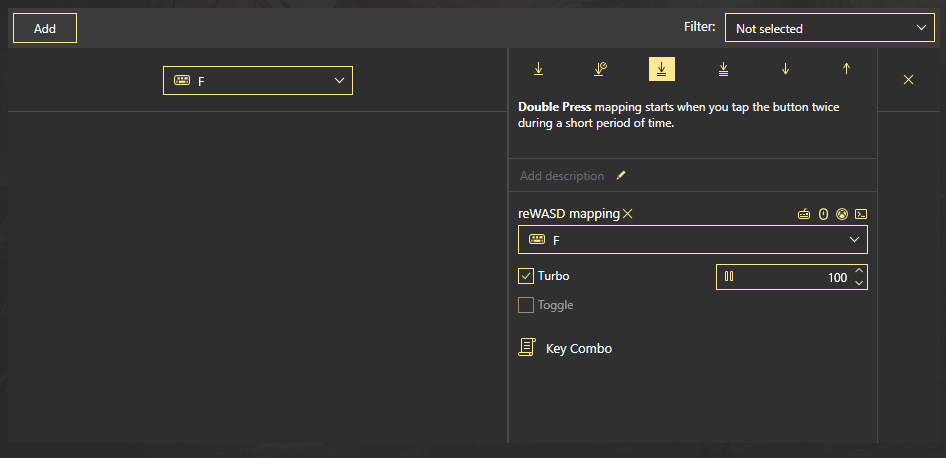
Task: Choose keyboard mapping type icon
Action: [x=804, y=214]
